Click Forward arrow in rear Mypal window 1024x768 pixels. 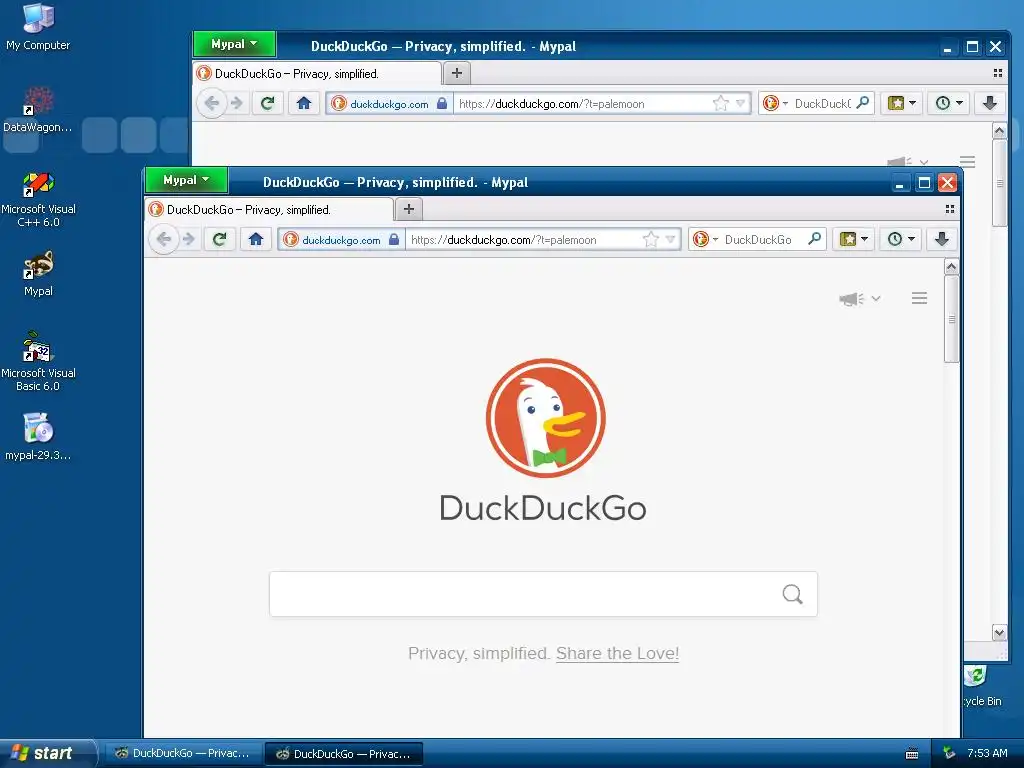(x=236, y=103)
